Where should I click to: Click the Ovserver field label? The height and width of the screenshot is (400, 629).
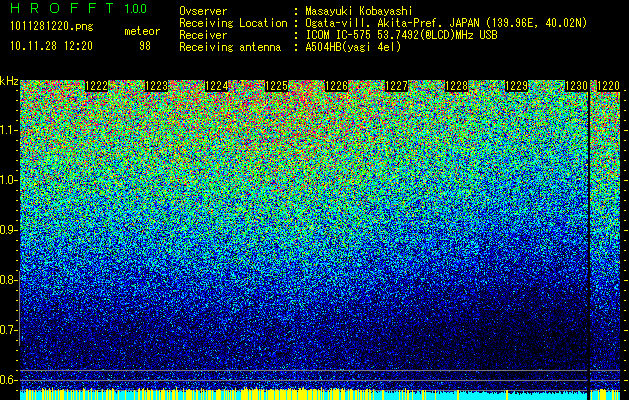[x=203, y=11]
